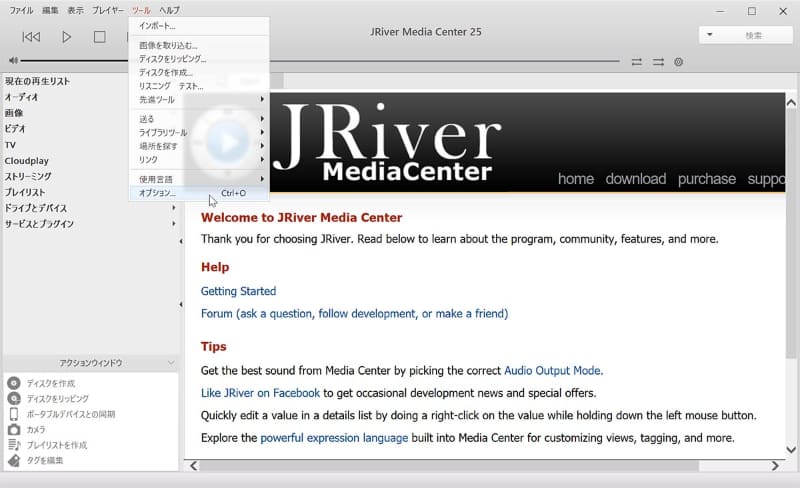Click the ディスクをリッピング icon in Action Window
This screenshot has height=488, width=800.
(14, 398)
